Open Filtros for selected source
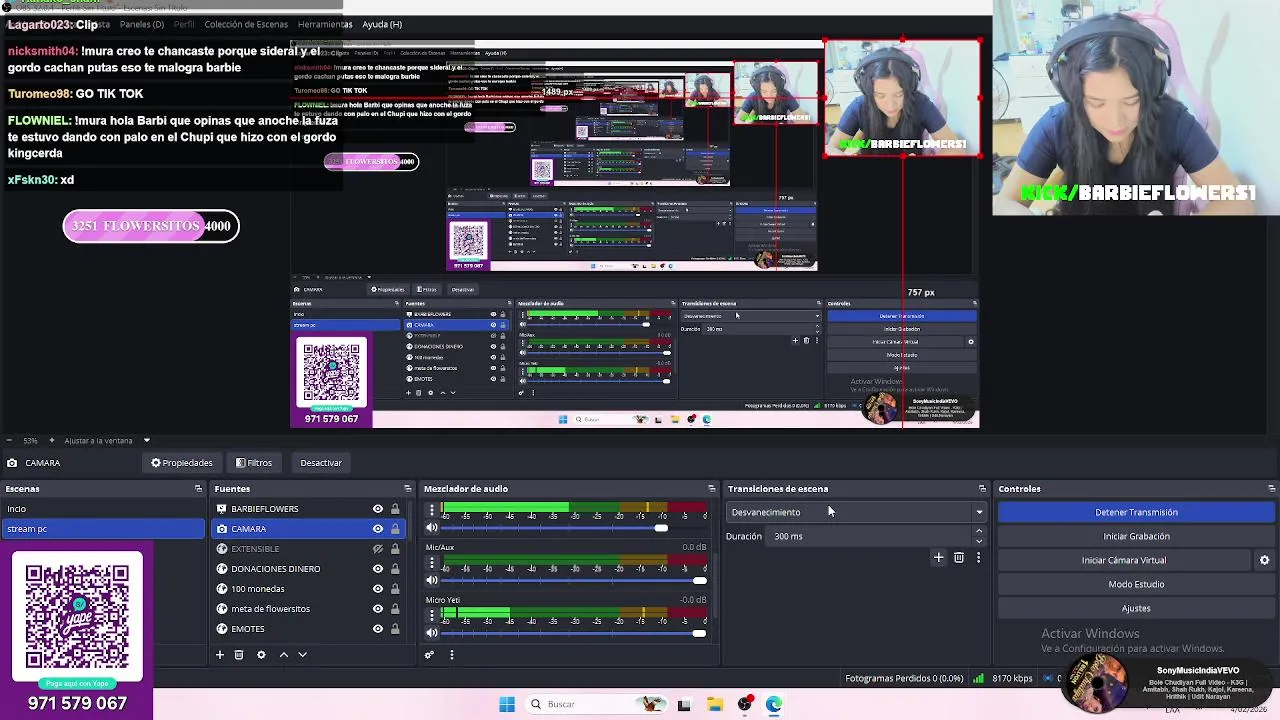The width and height of the screenshot is (1280, 720). click(x=254, y=463)
